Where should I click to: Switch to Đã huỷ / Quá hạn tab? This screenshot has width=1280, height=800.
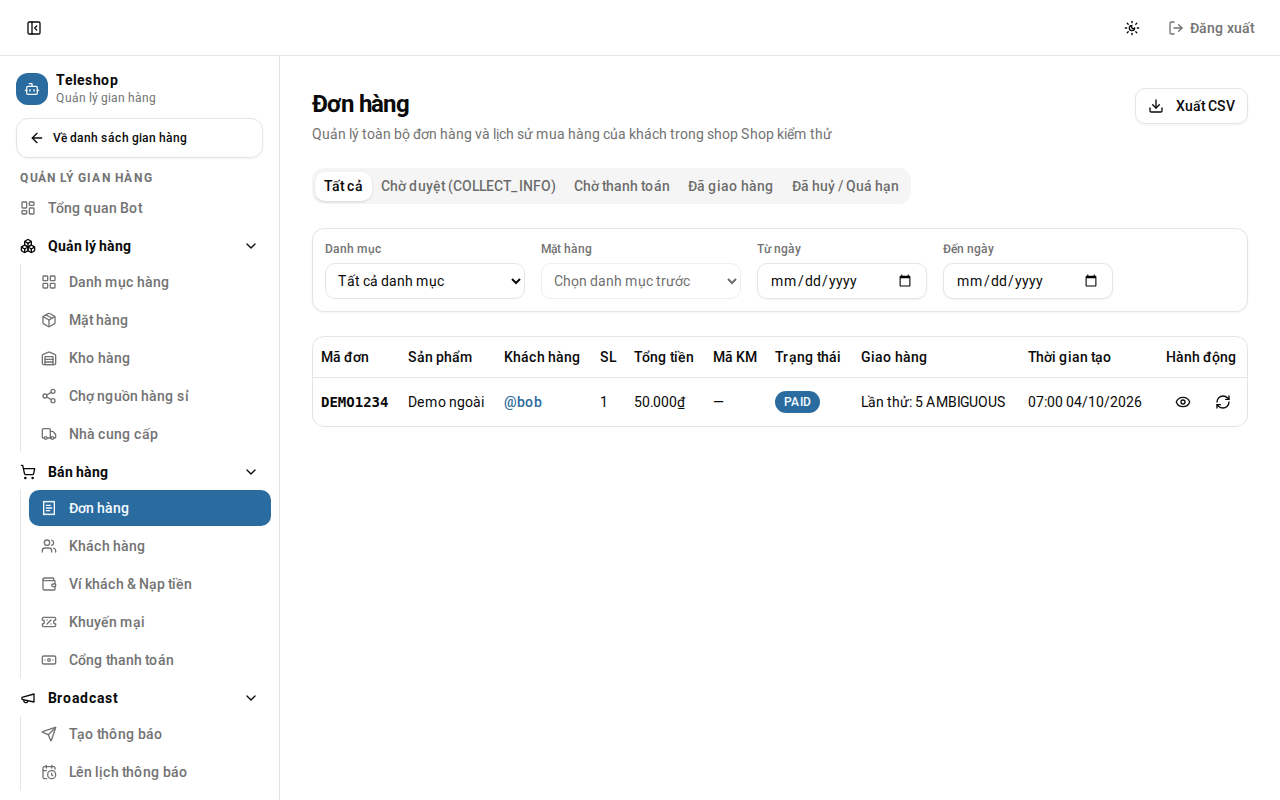tap(845, 186)
